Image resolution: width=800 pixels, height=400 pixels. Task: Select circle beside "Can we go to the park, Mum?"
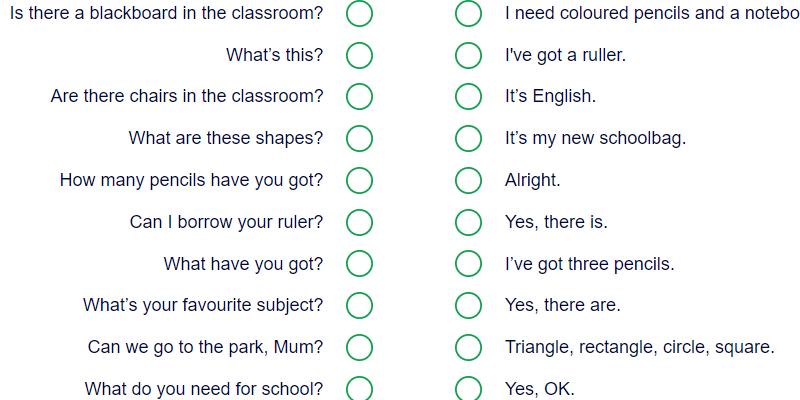[360, 347]
